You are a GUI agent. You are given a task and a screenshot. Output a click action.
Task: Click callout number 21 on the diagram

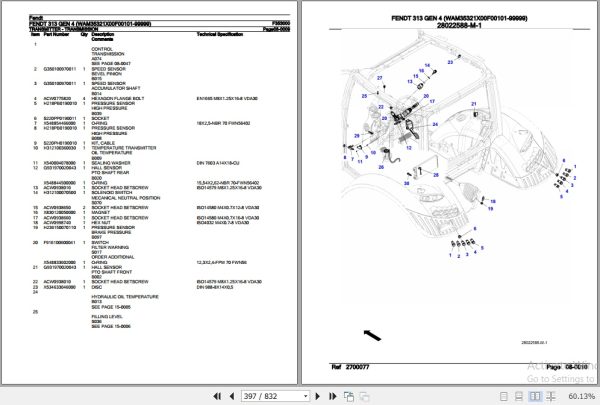(474, 104)
